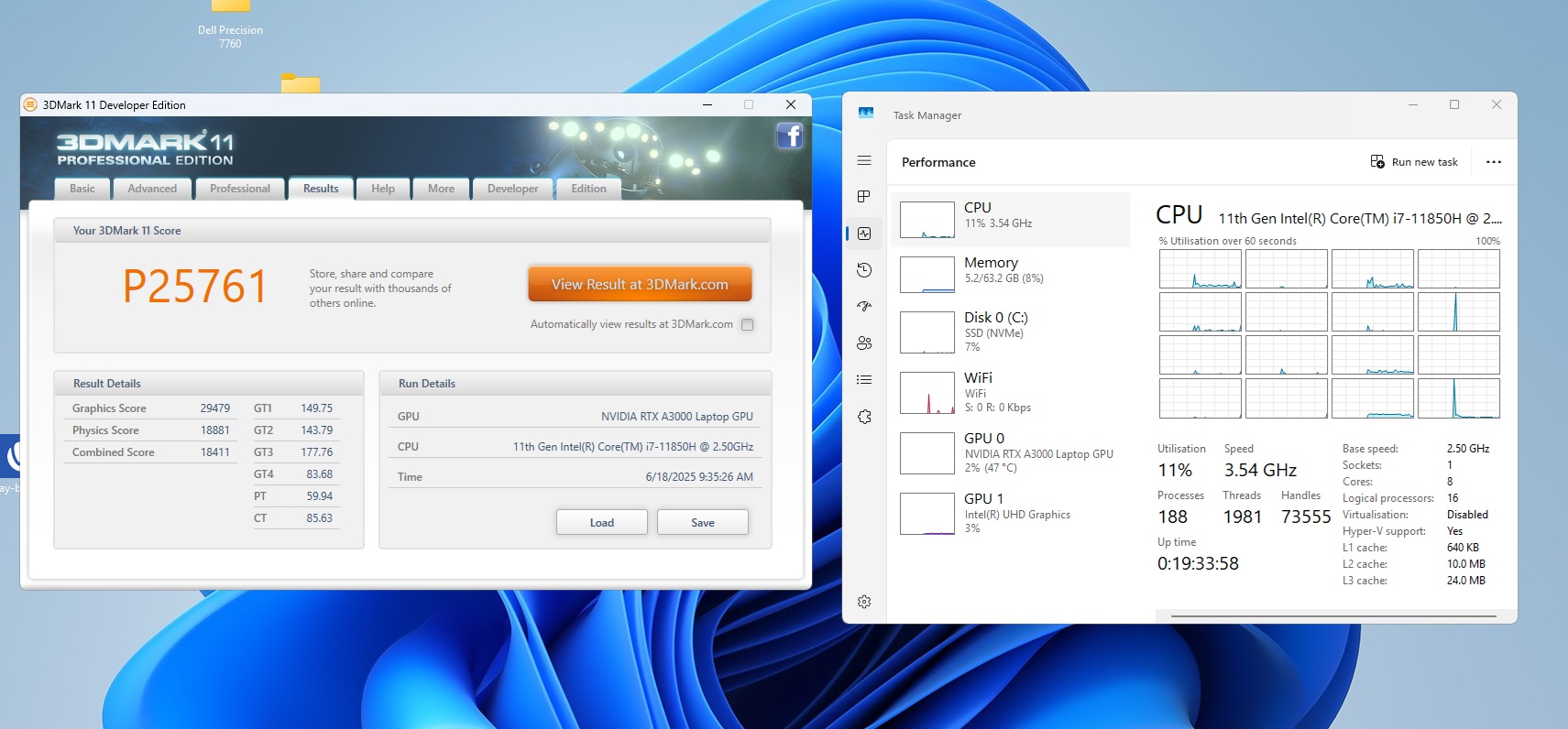Click NVIDIA RTX A3000 Laptop GPU in Run Details
Screen dimensions: 1568x729
coord(677,417)
